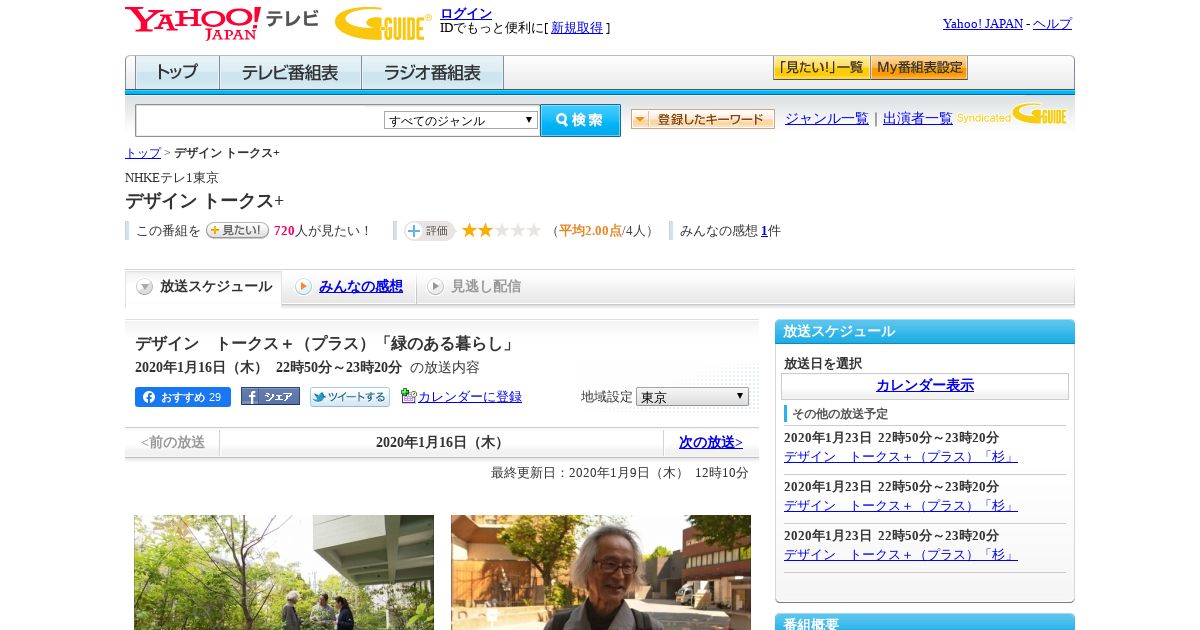Click into the keyword search field
Screen dimensions: 1200x630
(x=260, y=120)
